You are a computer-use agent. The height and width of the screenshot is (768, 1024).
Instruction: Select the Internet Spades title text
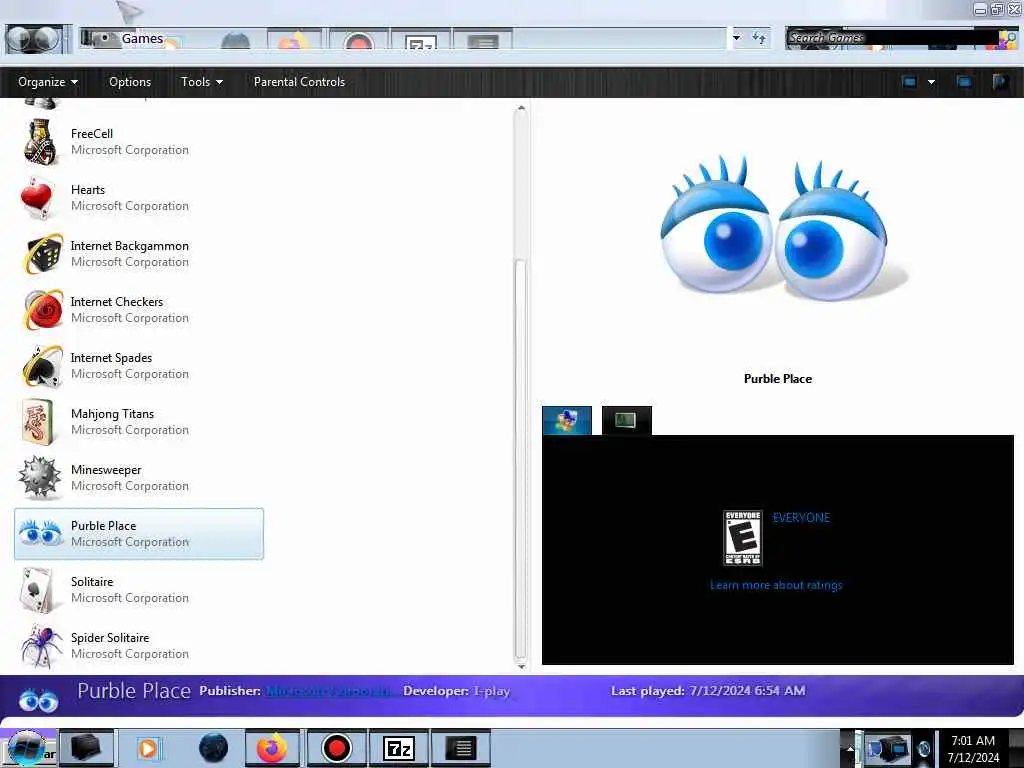point(112,358)
